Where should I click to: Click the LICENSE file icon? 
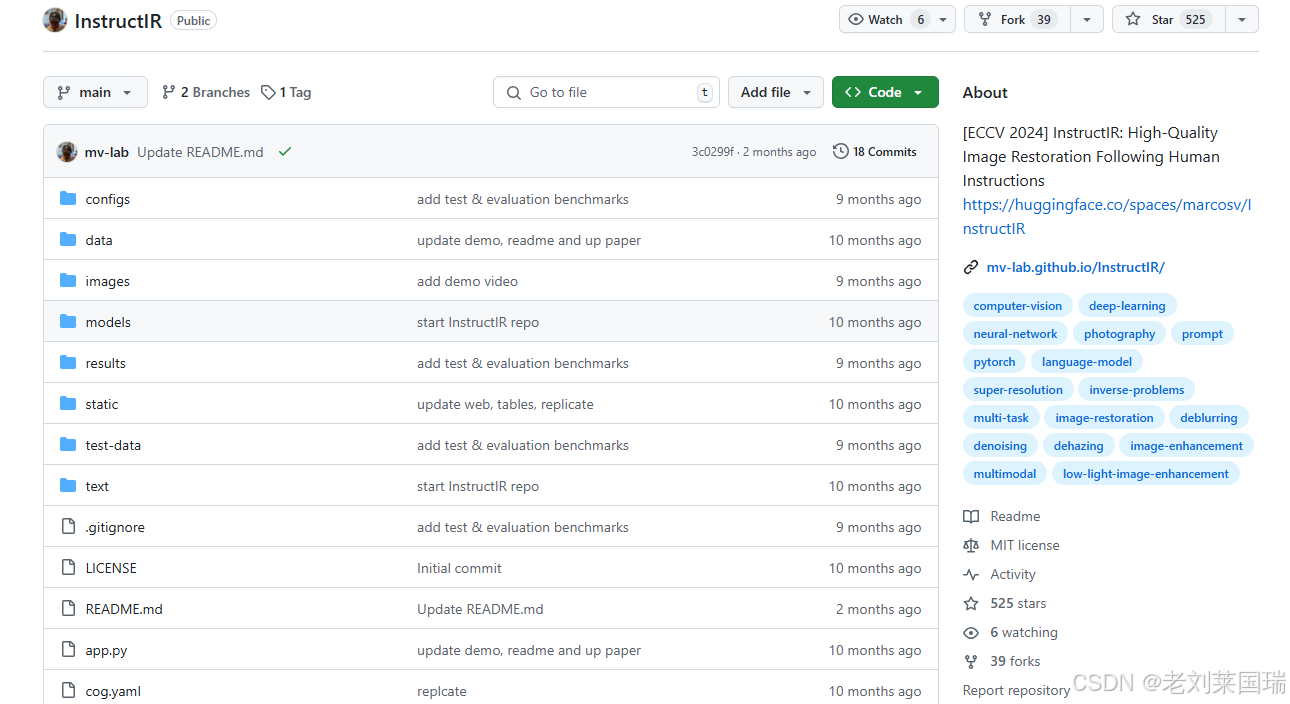(x=68, y=568)
